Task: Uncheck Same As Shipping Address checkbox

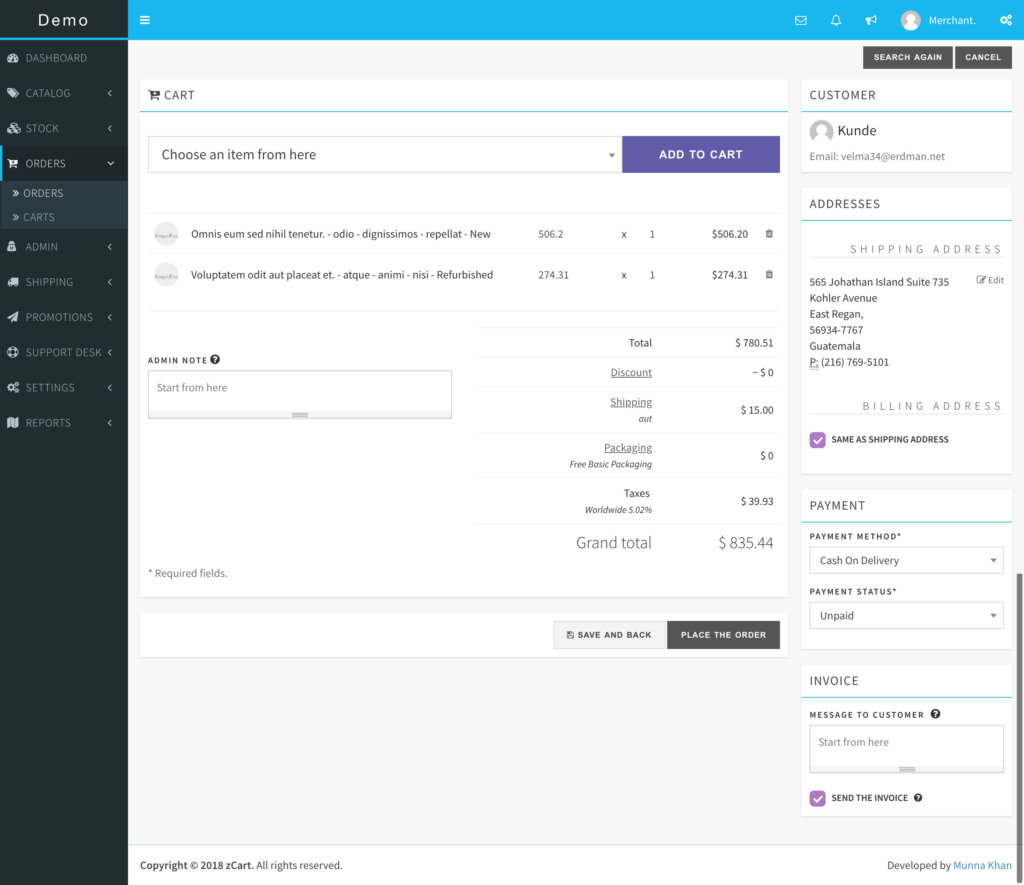Action: (x=818, y=440)
